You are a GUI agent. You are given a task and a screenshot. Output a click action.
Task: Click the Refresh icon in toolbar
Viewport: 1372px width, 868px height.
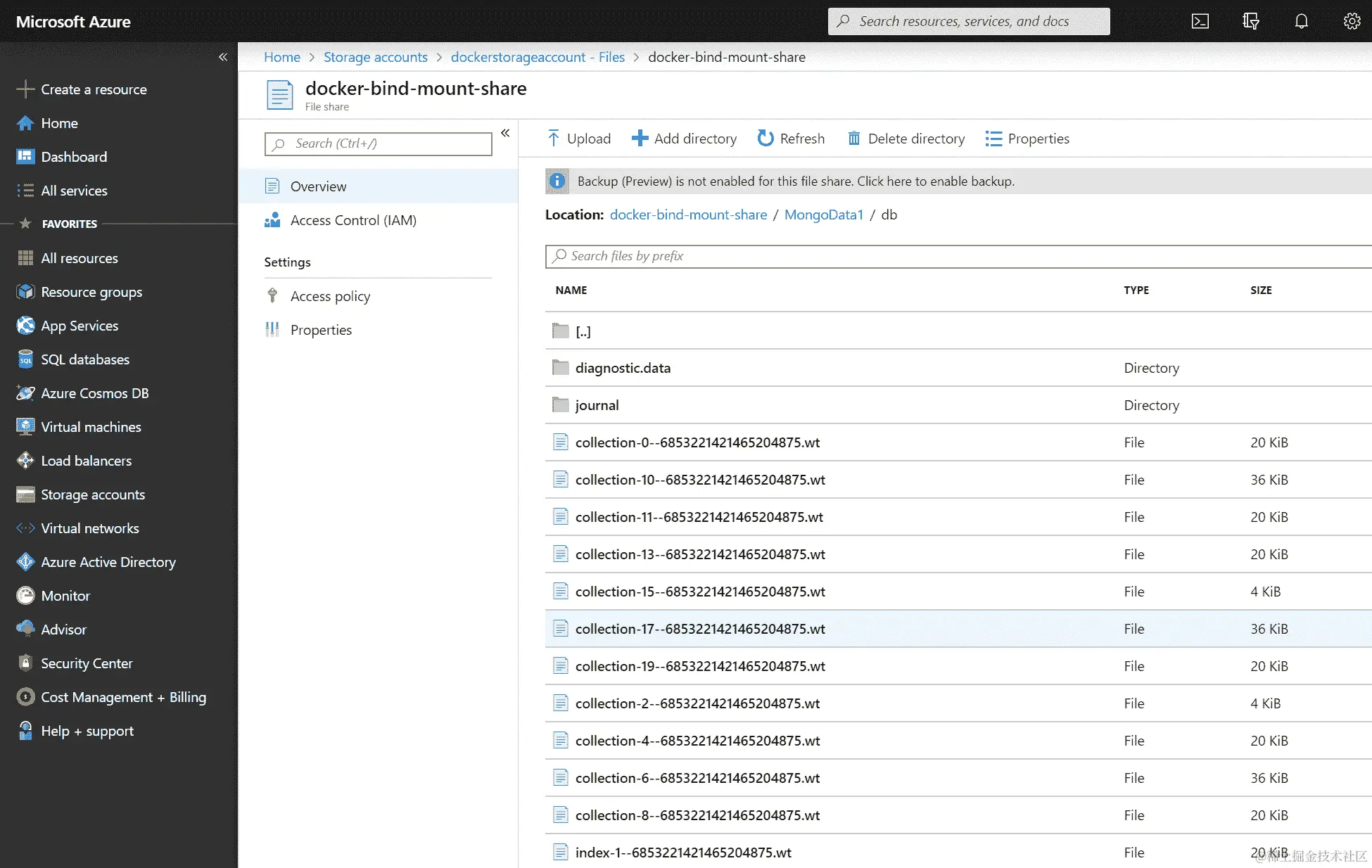pos(766,139)
